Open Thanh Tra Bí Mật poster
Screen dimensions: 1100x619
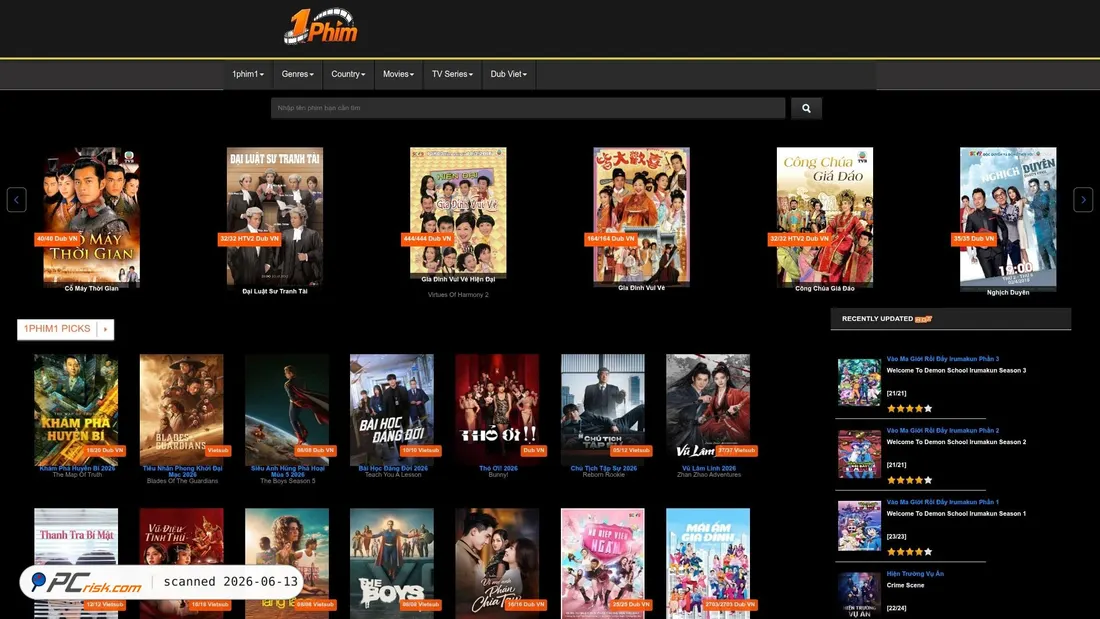pyautogui.click(x=76, y=563)
